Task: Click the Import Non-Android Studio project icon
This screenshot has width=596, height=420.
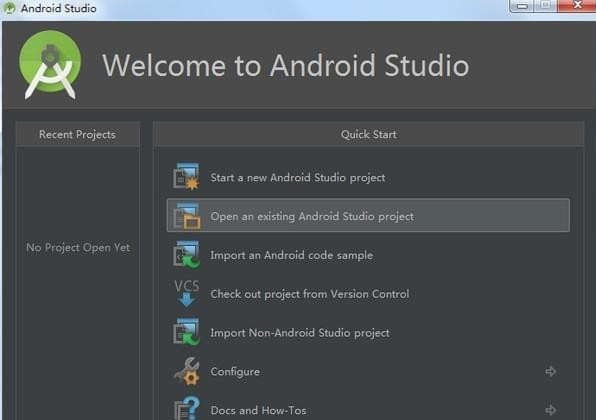Action: pos(186,332)
